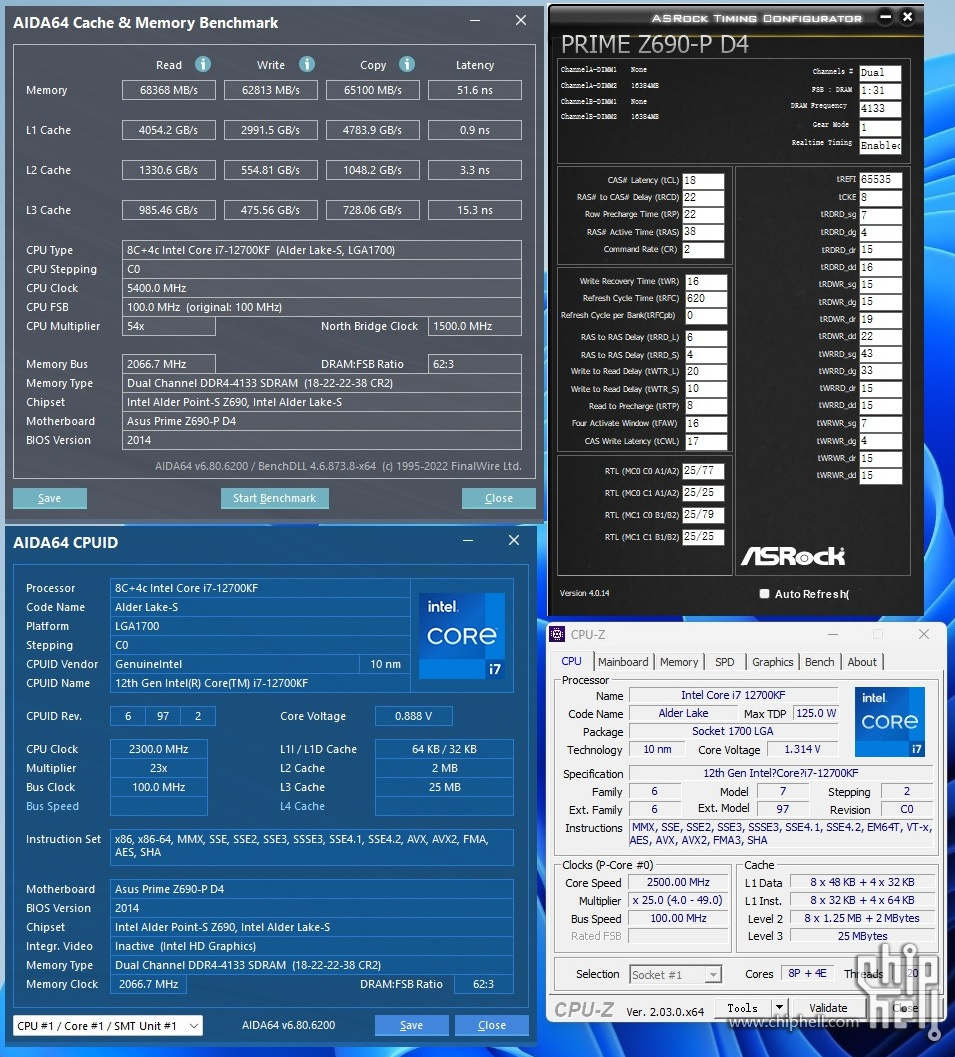
Task: Click Save in the AIDA64 CPUID window
Action: point(412,1025)
